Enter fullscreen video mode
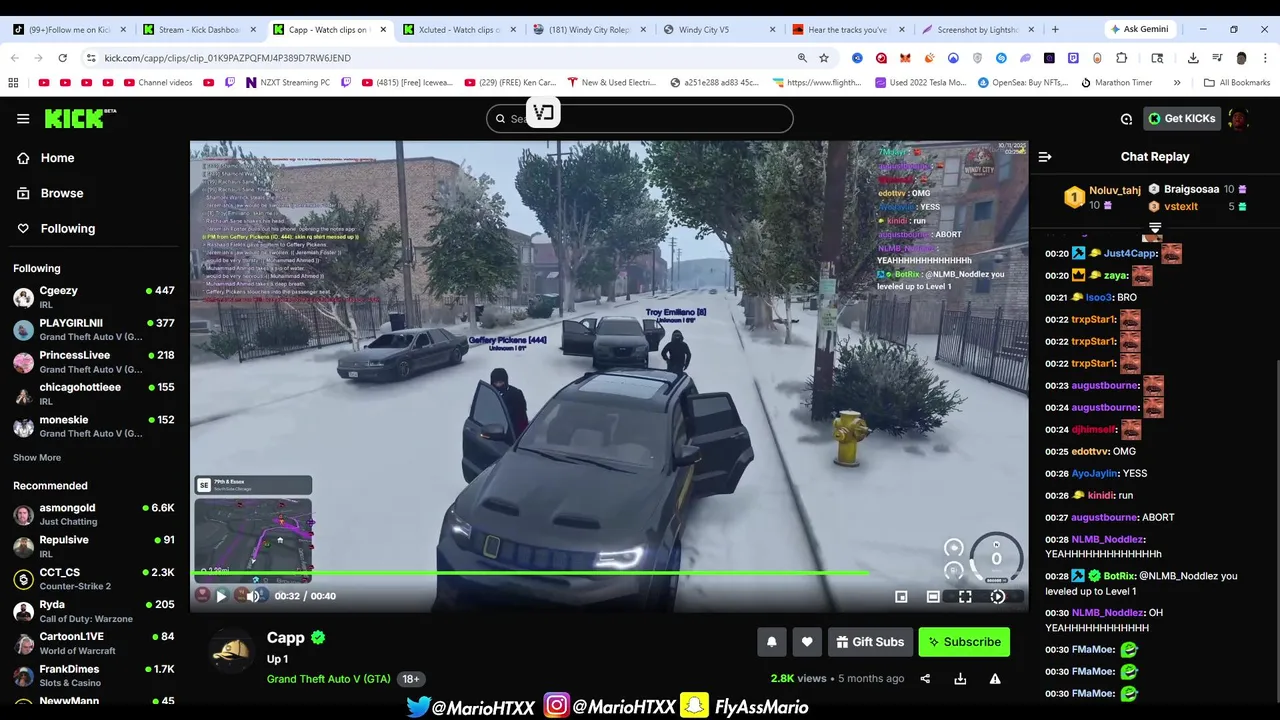Screen dimensions: 1280x720 (965, 597)
